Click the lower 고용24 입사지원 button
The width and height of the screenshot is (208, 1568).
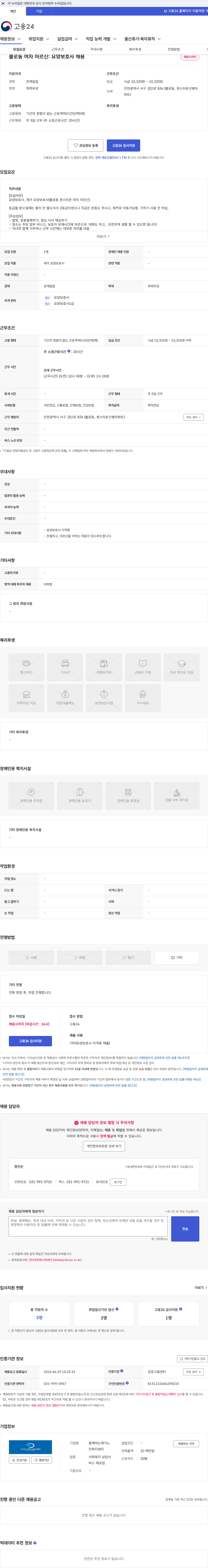(31, 1041)
